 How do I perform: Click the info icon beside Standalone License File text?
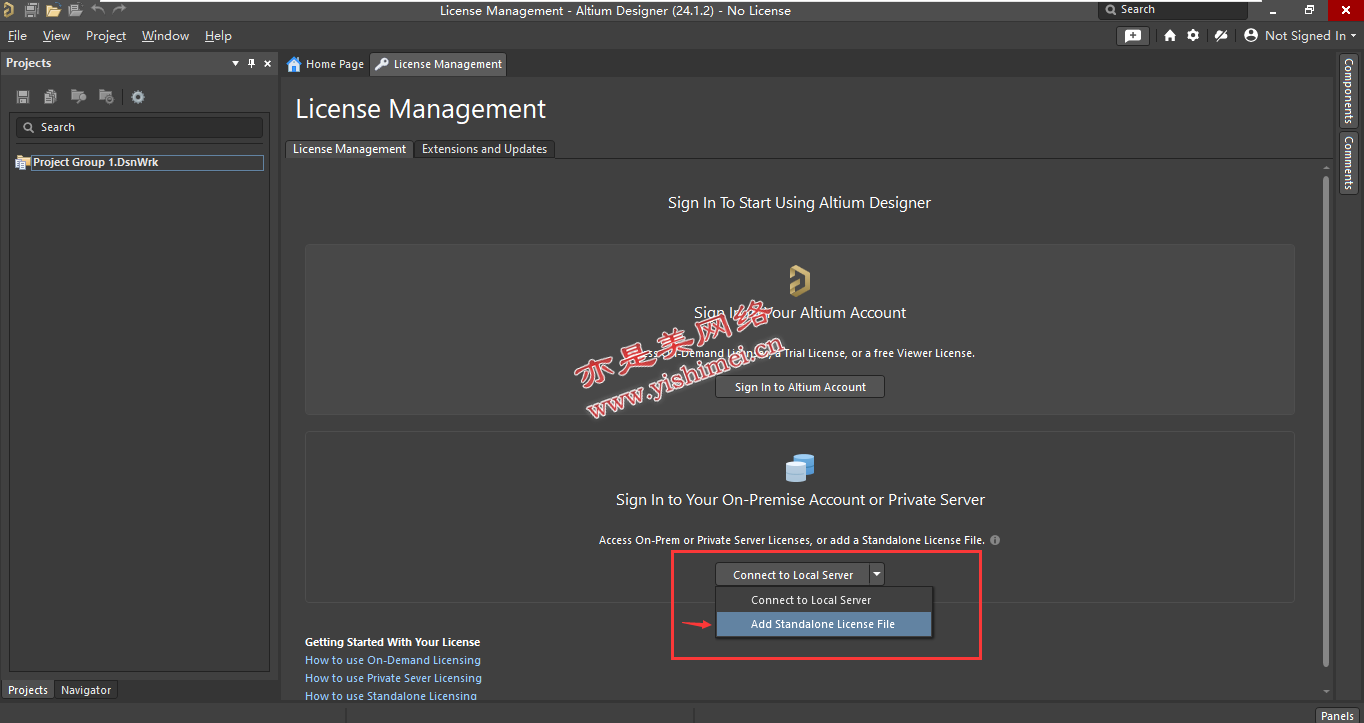[x=995, y=540]
